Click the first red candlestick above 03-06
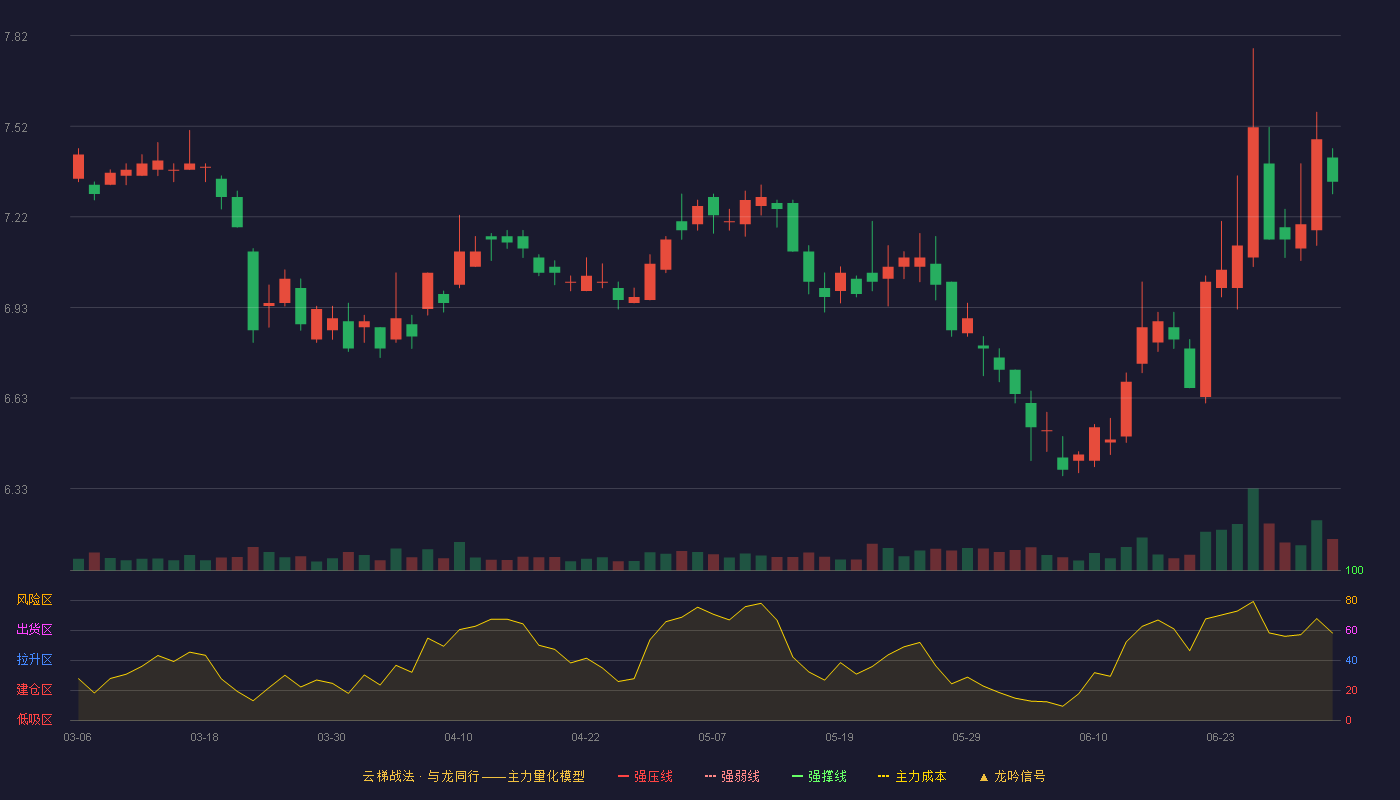The height and width of the screenshot is (800, 1400). (78, 166)
